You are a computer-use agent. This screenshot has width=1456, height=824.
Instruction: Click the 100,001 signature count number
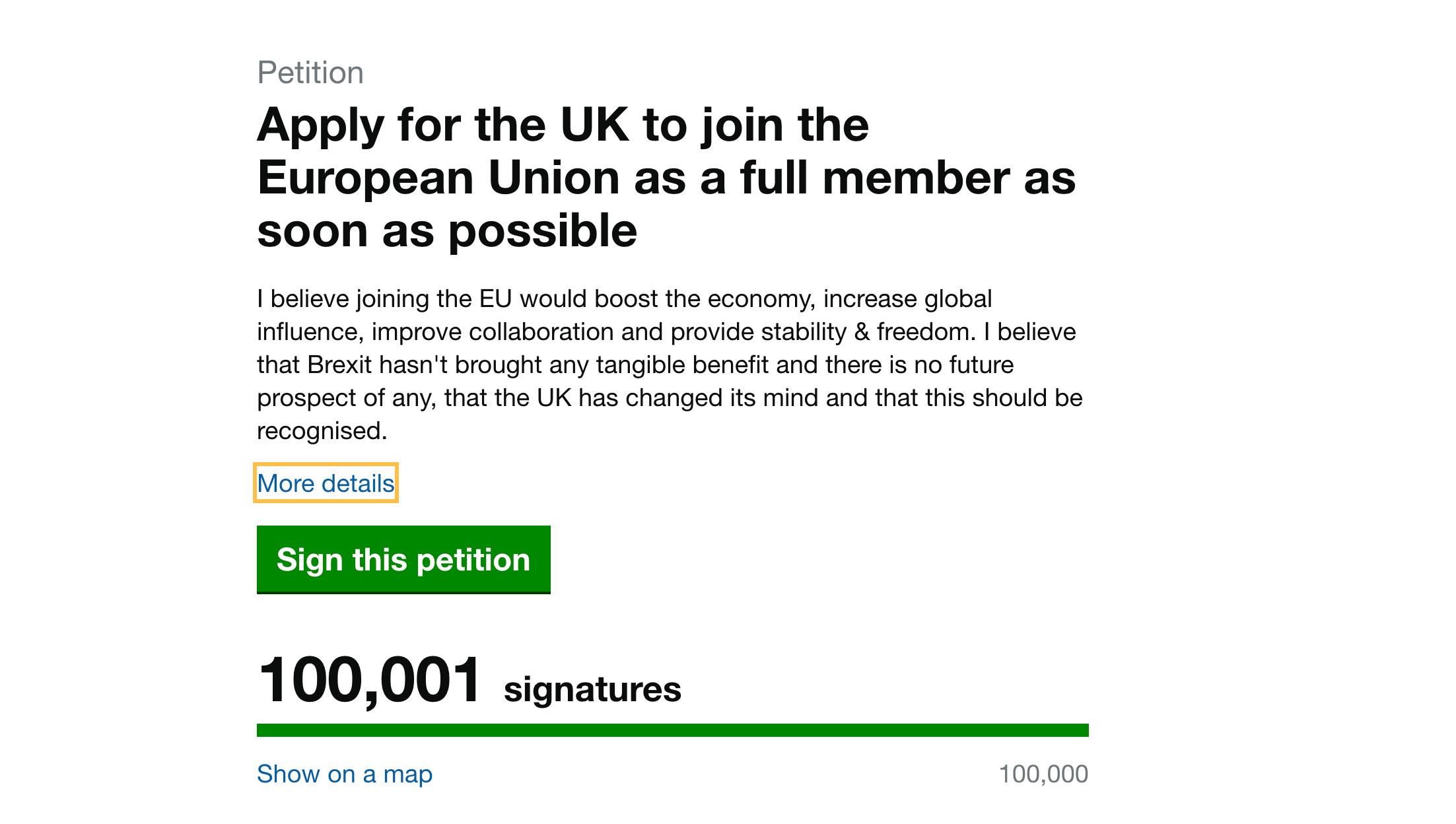coord(369,680)
